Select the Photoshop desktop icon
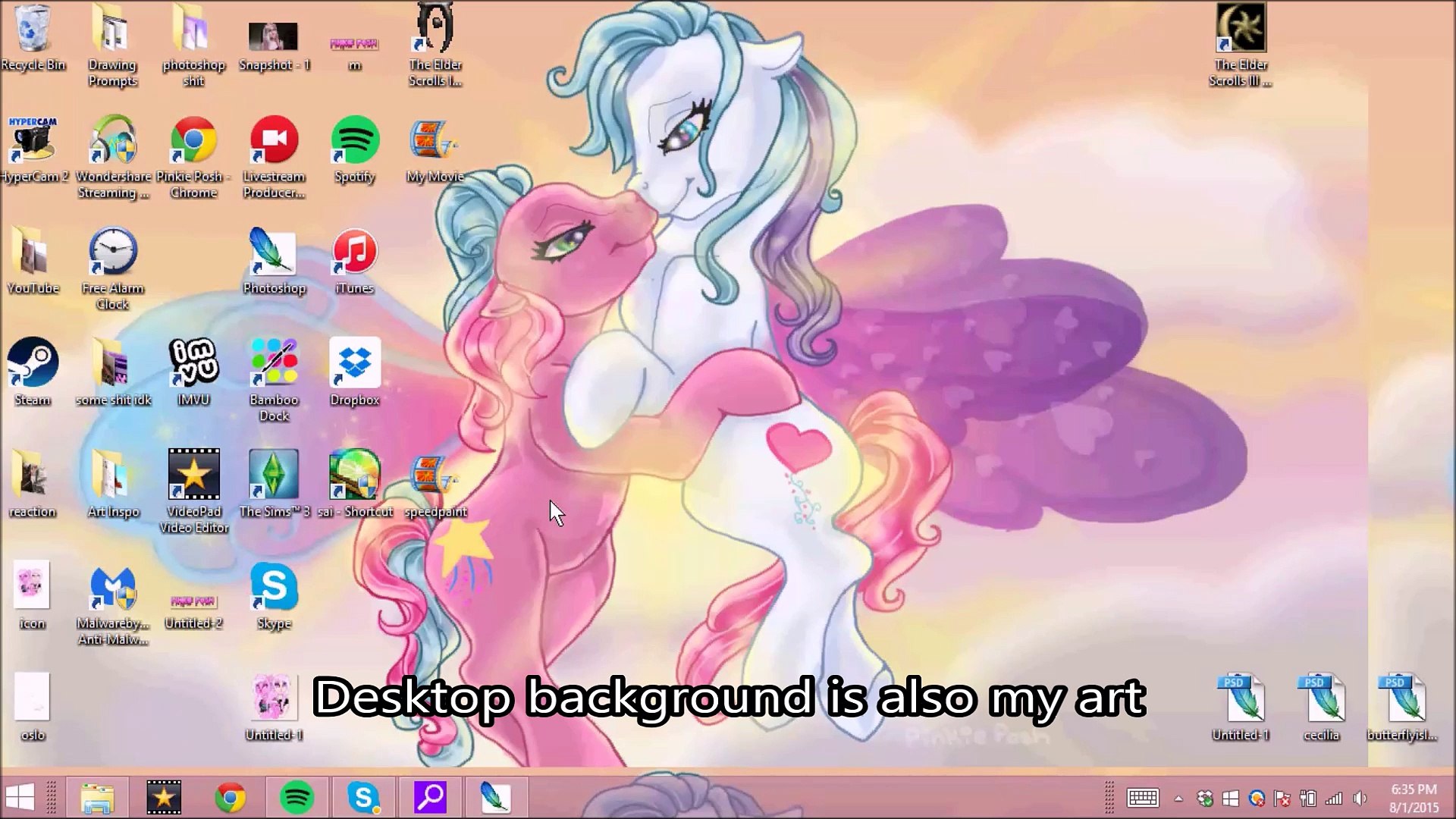Viewport: 1456px width, 819px height. coord(274,253)
